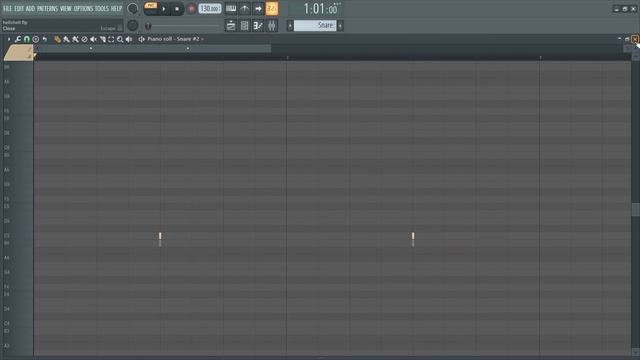Start playback with the play button
The width and height of the screenshot is (640, 360).
164,9
